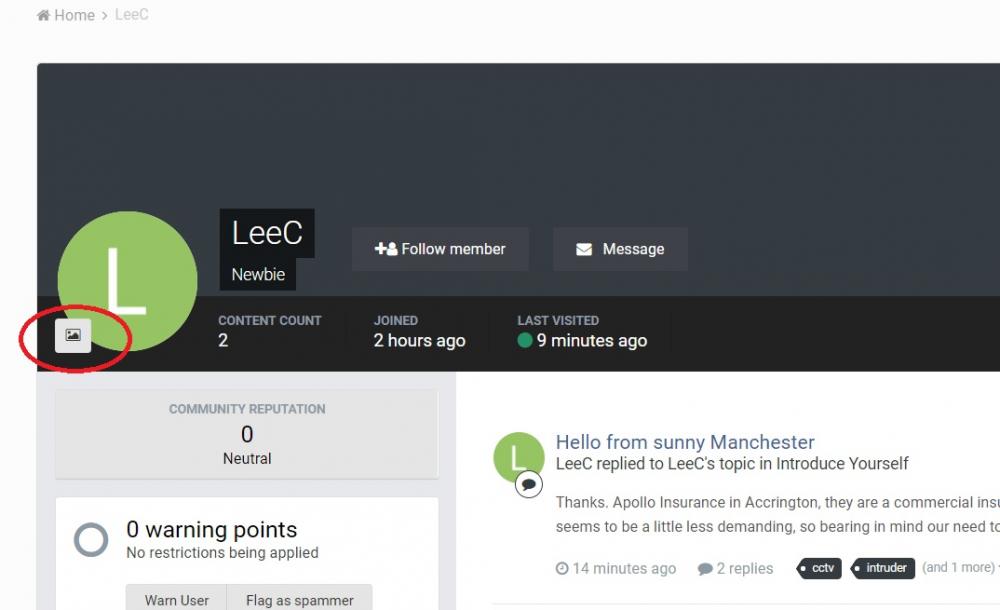Click the warning points circle indicator

(91, 540)
